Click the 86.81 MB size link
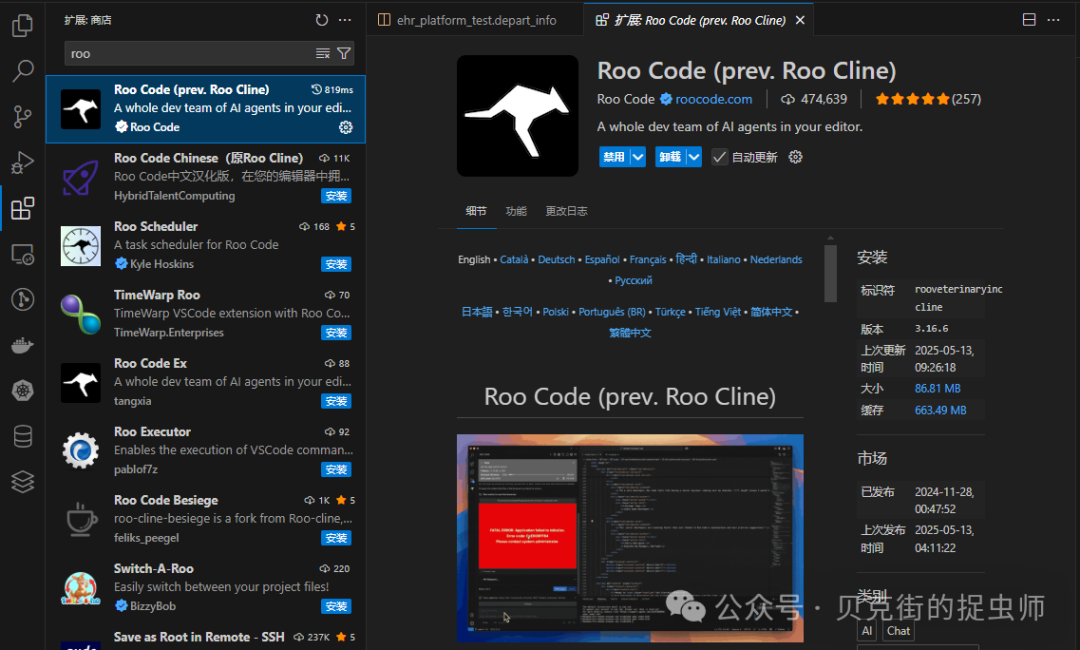 (x=937, y=389)
